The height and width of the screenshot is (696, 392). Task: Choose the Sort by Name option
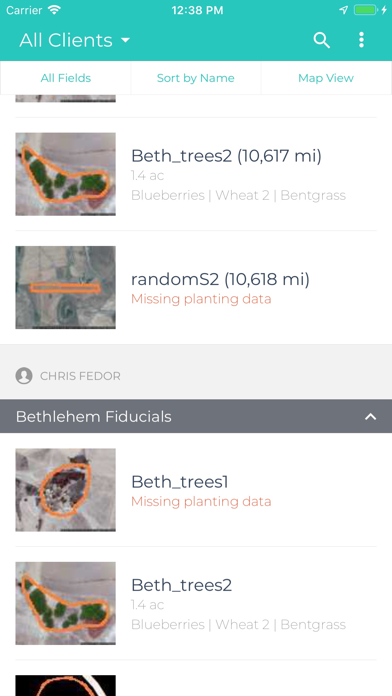pyautogui.click(x=196, y=78)
